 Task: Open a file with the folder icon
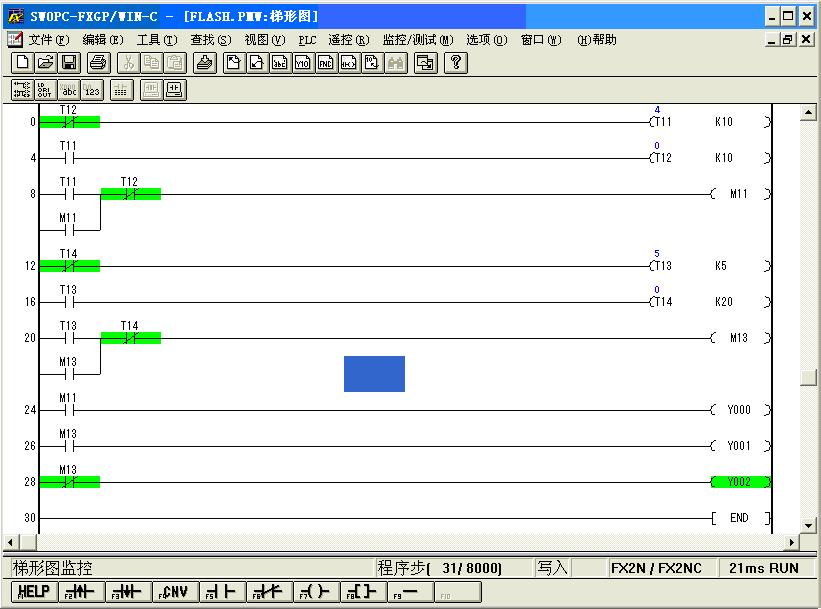(x=45, y=63)
